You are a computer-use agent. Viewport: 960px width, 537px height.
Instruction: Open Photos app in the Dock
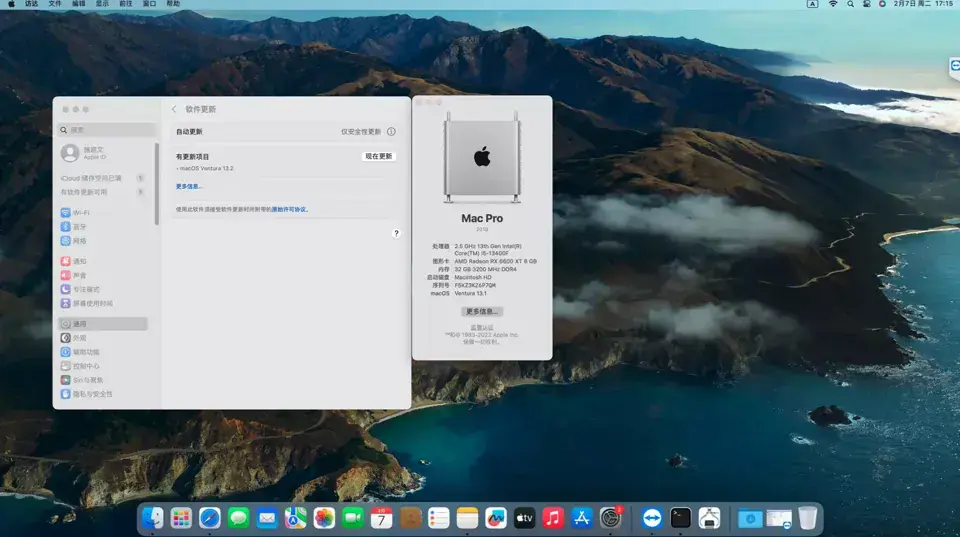[324, 518]
